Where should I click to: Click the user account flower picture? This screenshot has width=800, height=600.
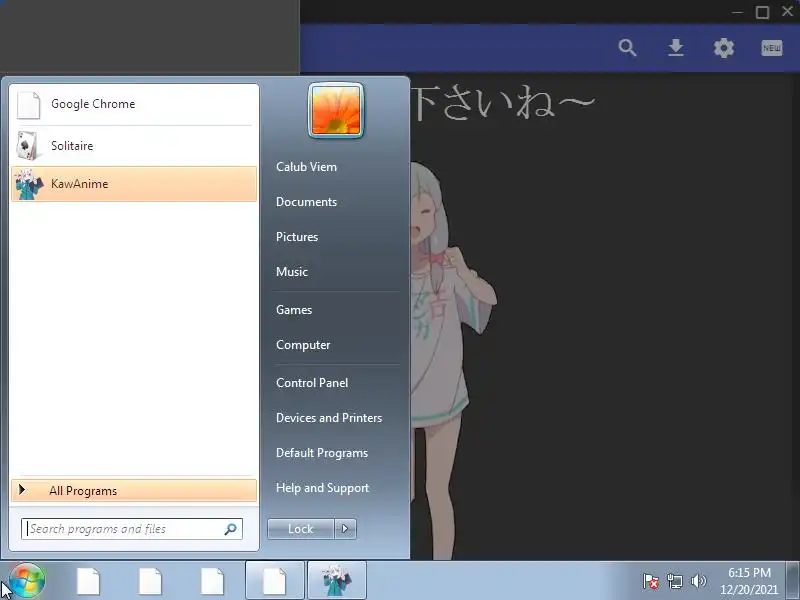click(x=336, y=110)
